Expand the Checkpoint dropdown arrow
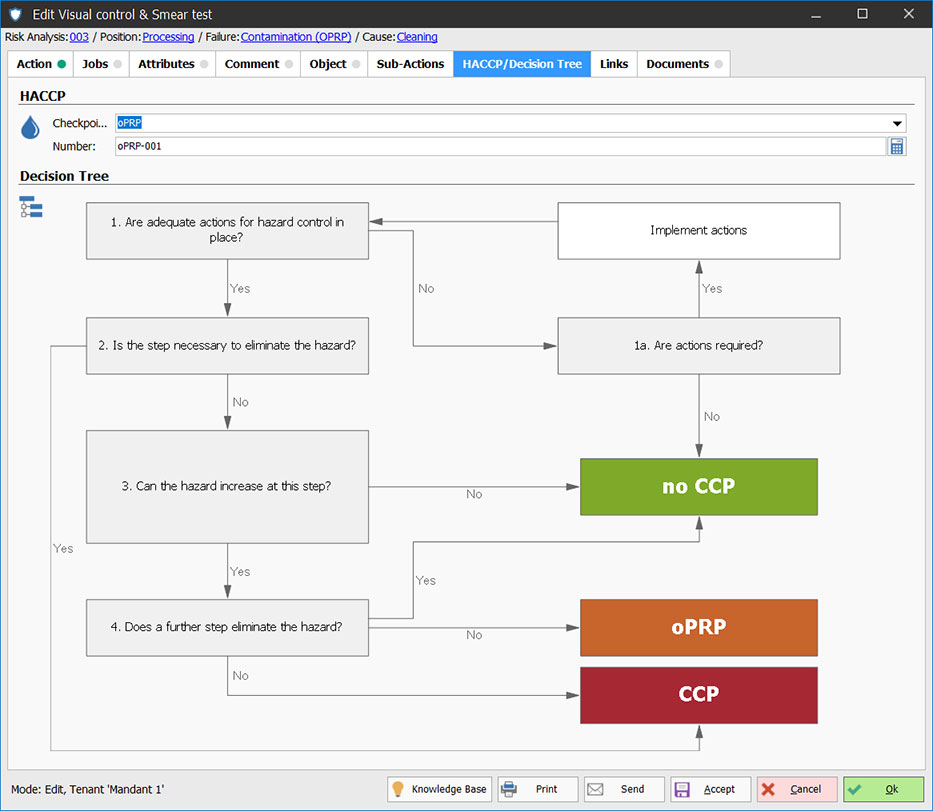Image resolution: width=933 pixels, height=811 pixels. tap(897, 123)
